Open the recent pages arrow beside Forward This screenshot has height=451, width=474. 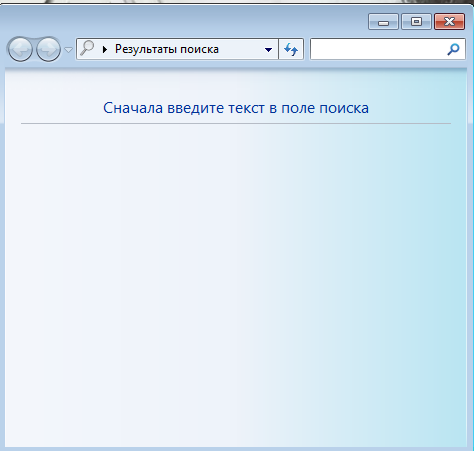(x=68, y=50)
